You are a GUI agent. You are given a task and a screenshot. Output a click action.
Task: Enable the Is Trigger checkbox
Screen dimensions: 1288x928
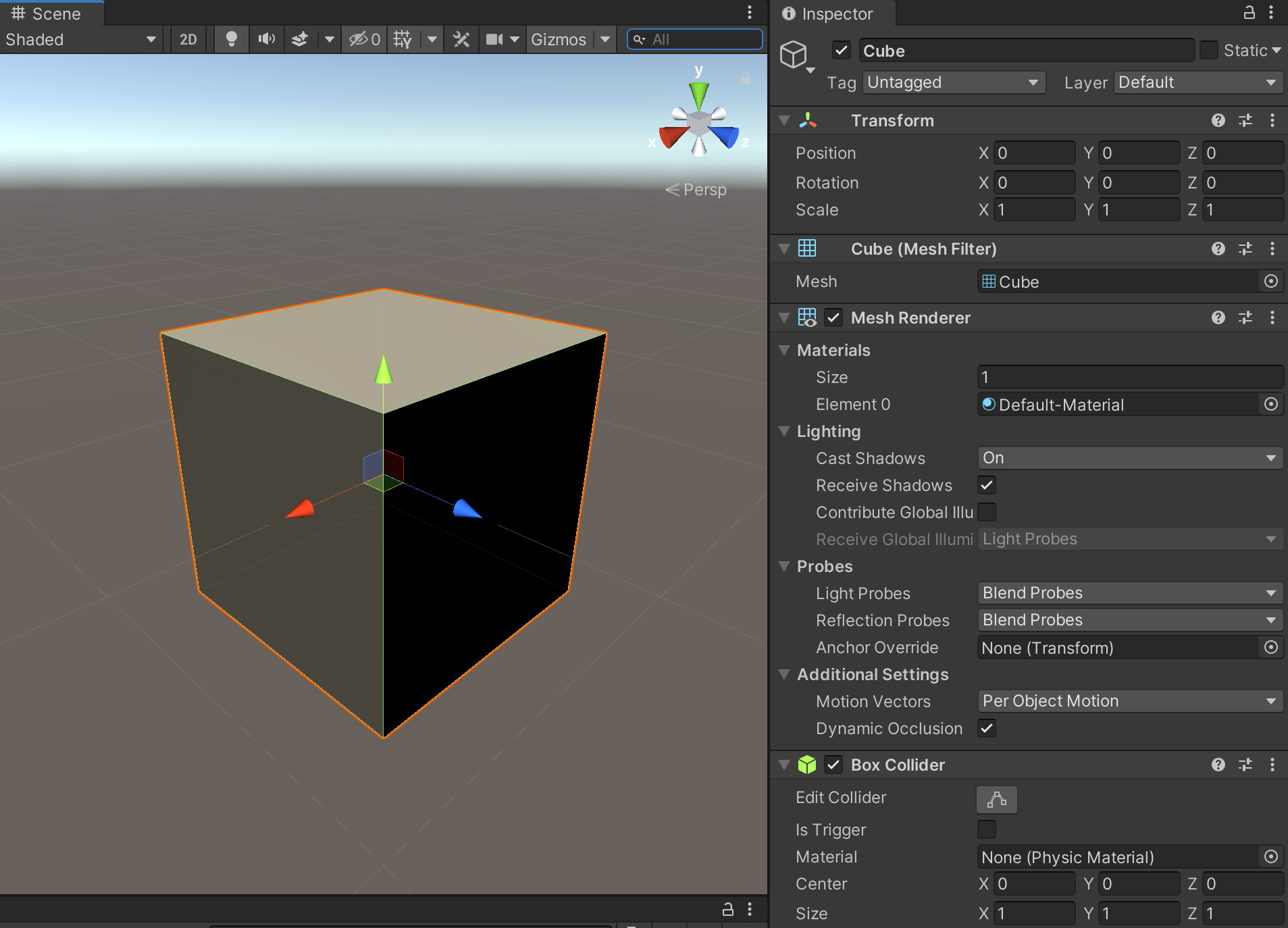click(x=987, y=829)
